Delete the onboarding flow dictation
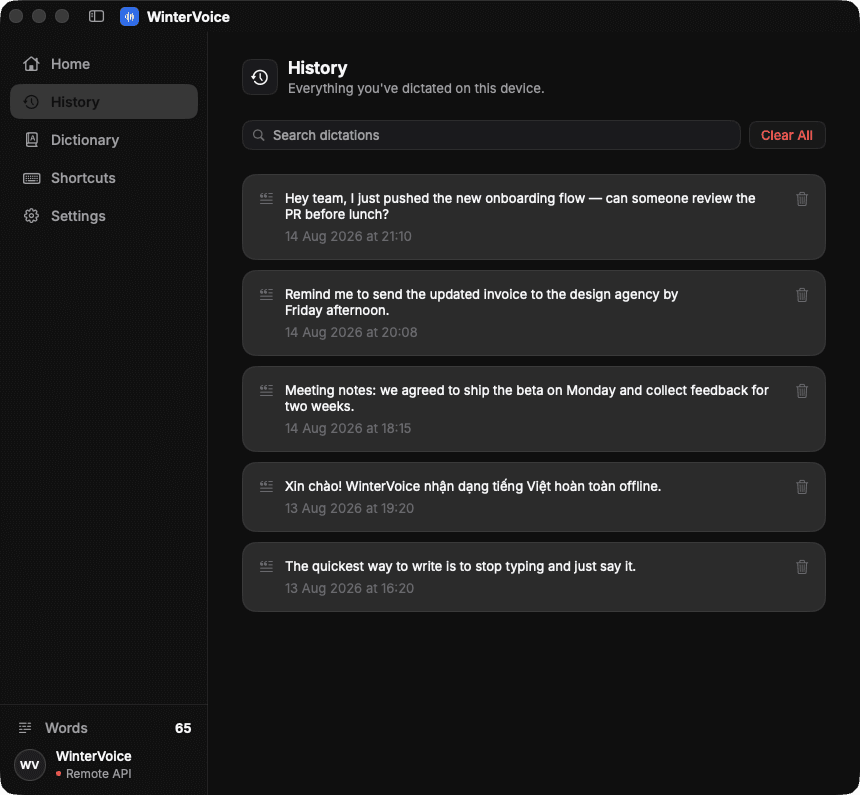860x795 pixels. [802, 199]
